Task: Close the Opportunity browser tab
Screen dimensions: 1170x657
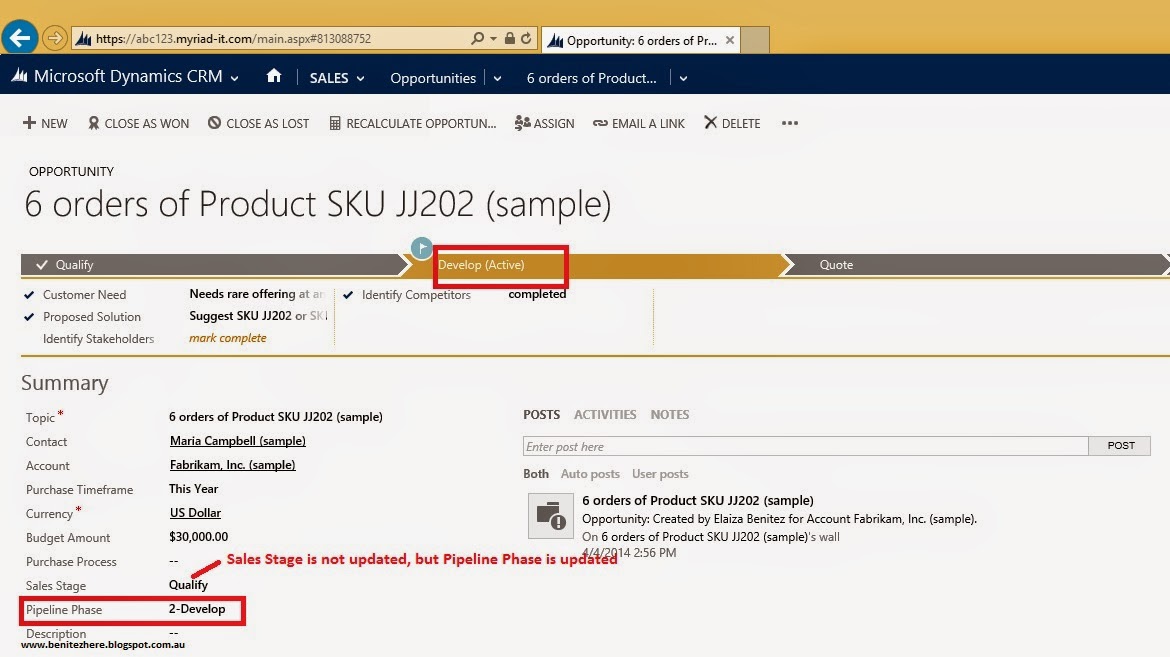Action: point(730,40)
